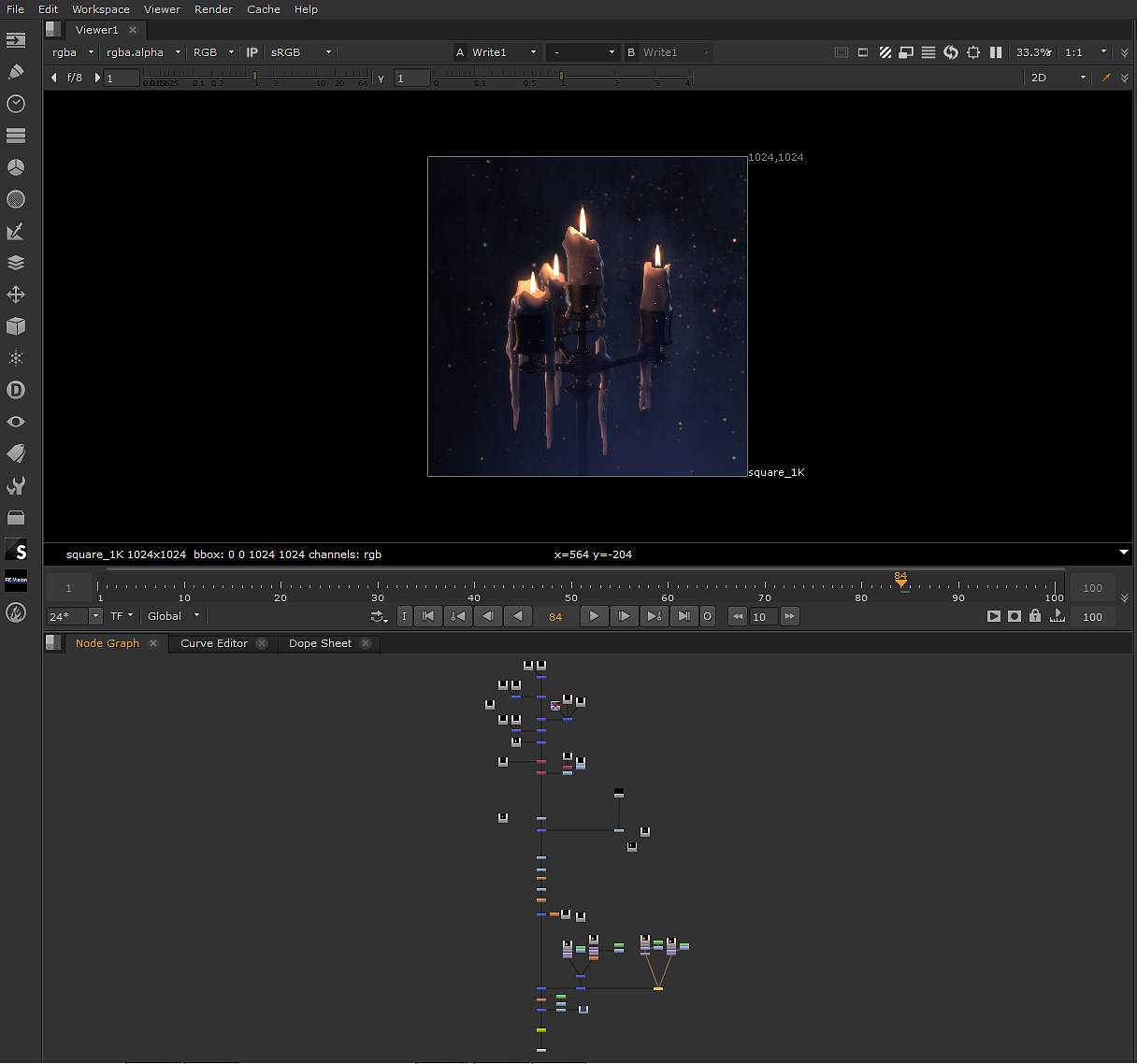Play backward on the timeline

pyautogui.click(x=517, y=616)
